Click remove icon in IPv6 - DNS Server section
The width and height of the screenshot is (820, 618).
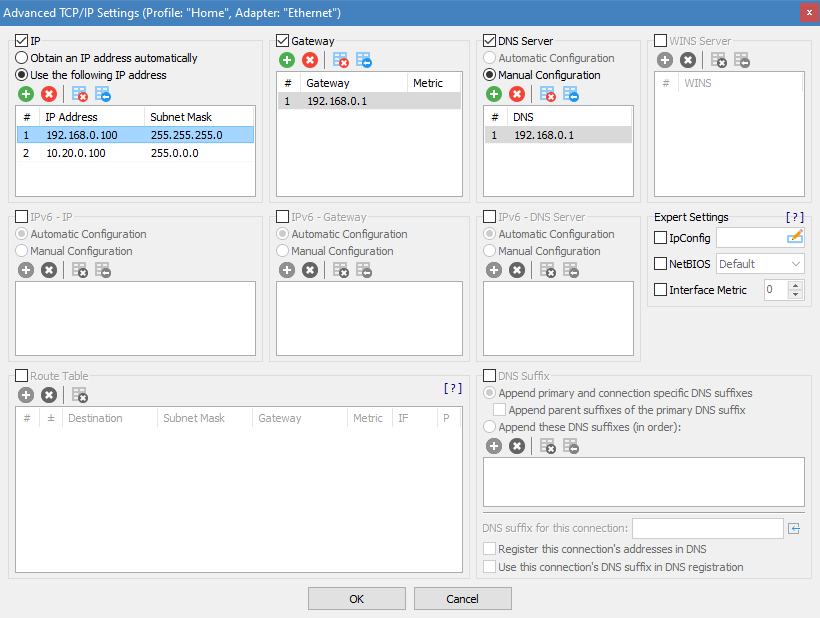click(x=517, y=270)
